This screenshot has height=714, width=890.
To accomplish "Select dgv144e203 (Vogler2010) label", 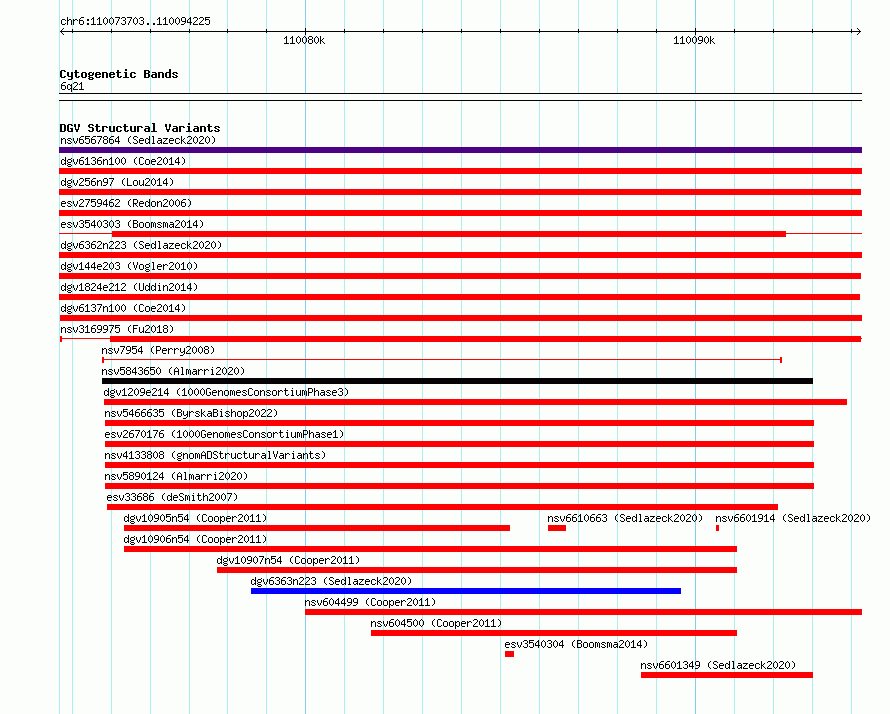I will coord(129,266).
